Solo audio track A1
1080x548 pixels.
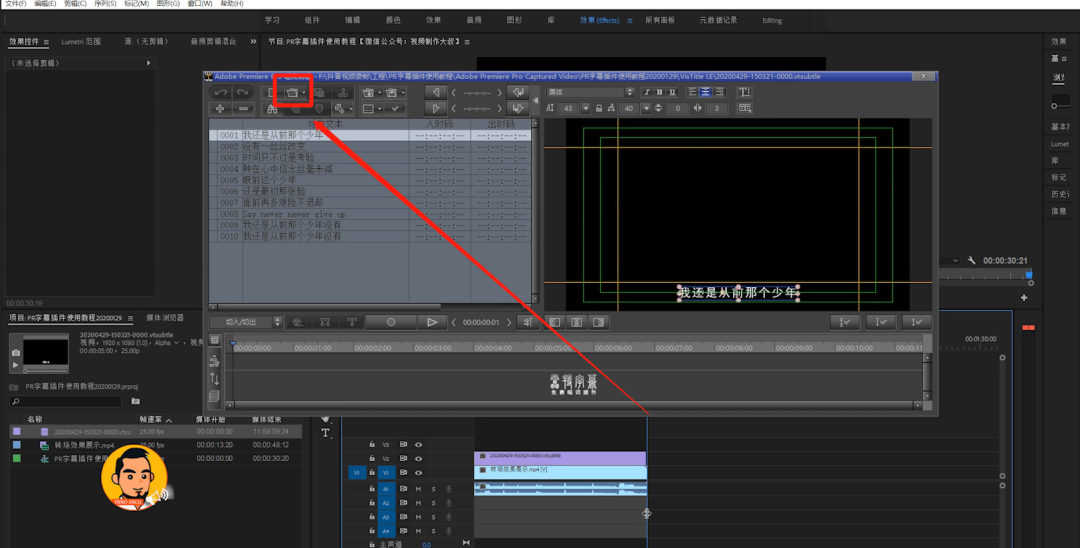(x=433, y=489)
